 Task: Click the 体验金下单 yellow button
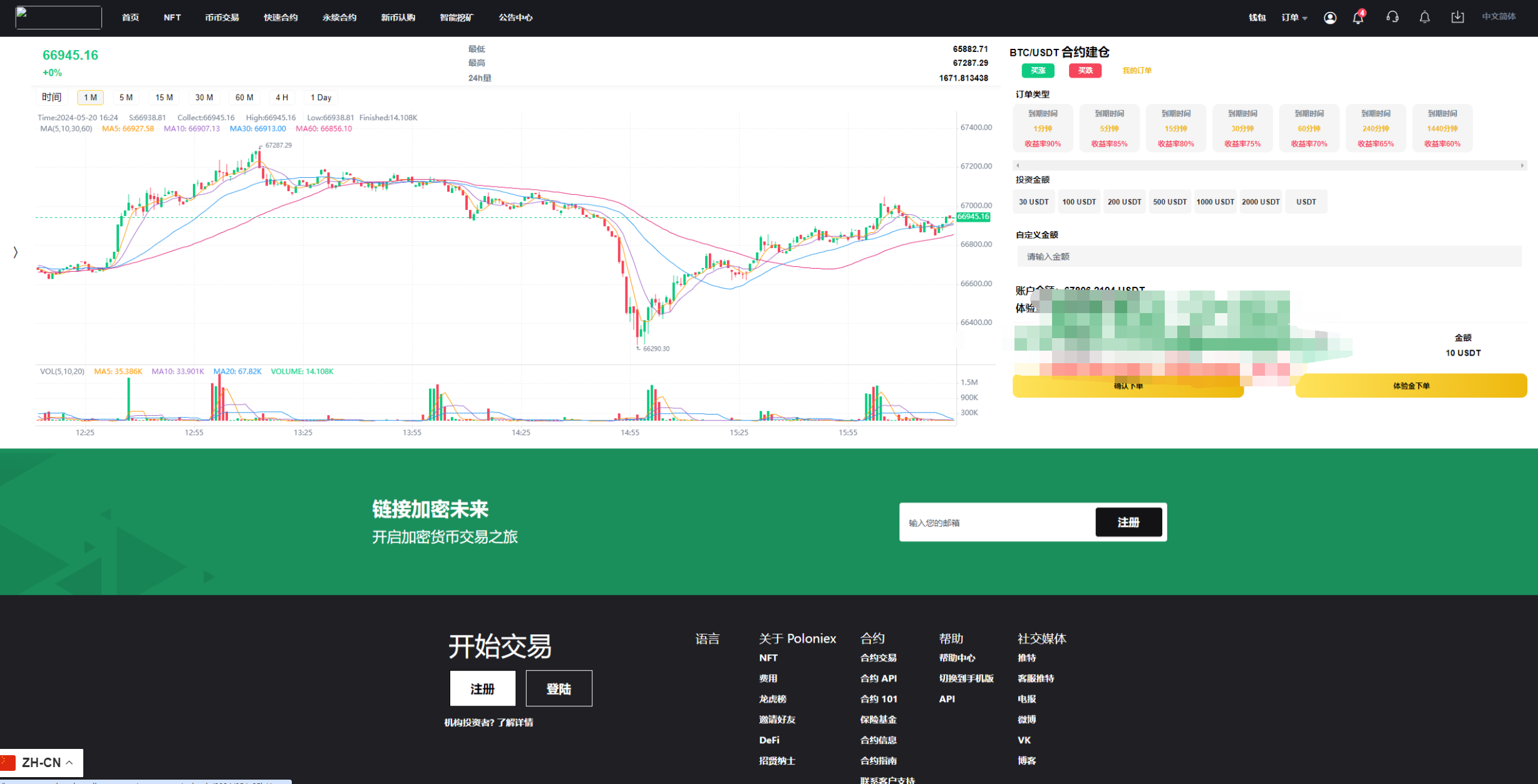[1410, 386]
